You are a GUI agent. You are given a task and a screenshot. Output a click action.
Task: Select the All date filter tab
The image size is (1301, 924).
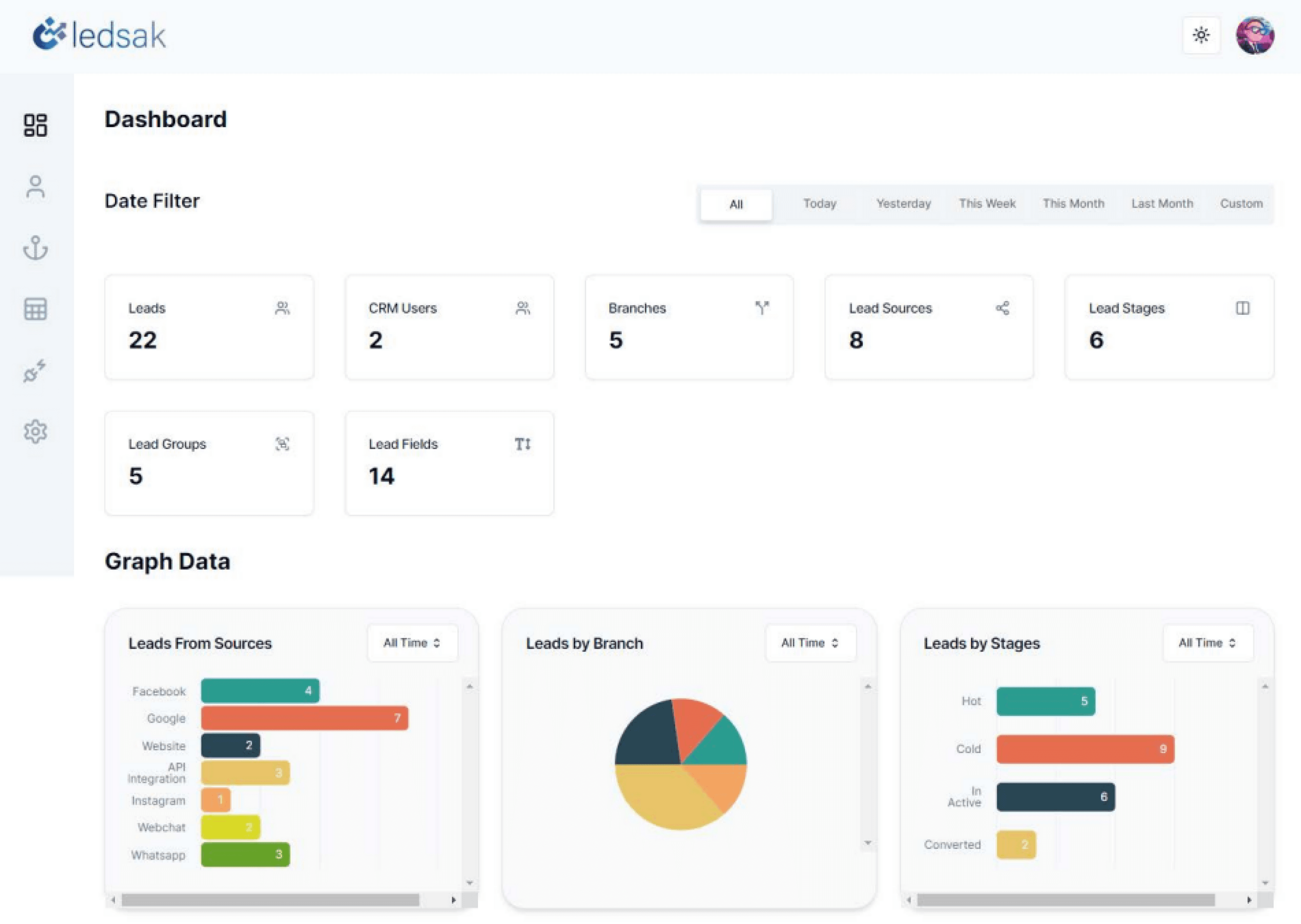pos(736,204)
